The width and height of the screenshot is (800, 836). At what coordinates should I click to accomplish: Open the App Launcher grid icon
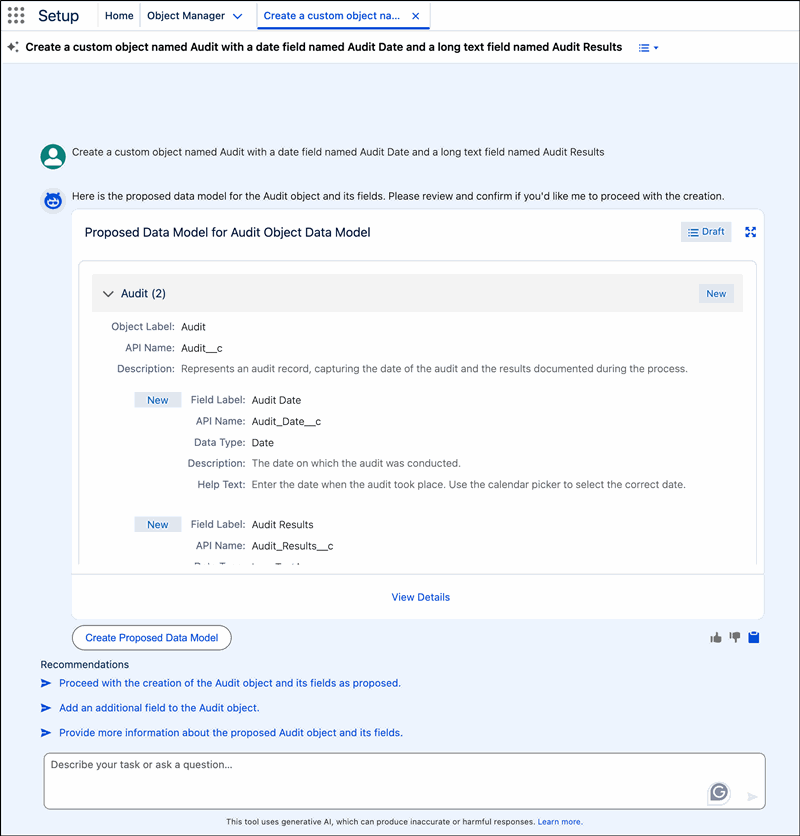point(16,16)
